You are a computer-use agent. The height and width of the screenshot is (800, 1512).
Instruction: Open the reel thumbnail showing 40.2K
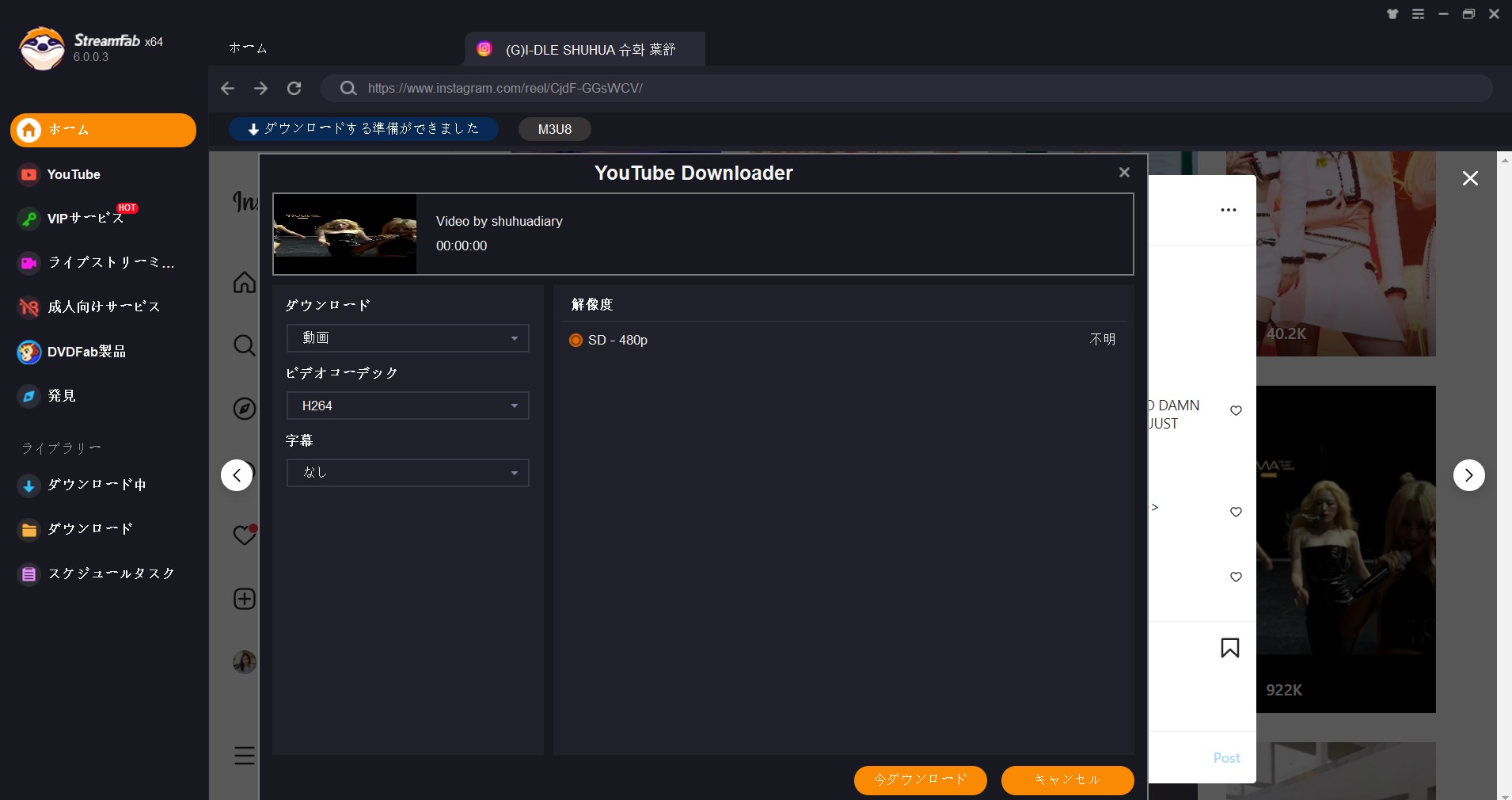(1346, 253)
